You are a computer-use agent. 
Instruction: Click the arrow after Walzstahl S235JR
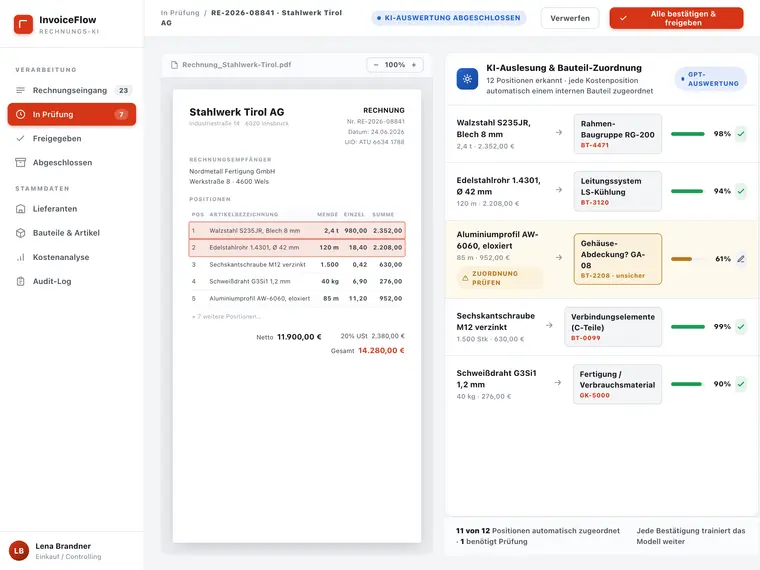pos(559,132)
